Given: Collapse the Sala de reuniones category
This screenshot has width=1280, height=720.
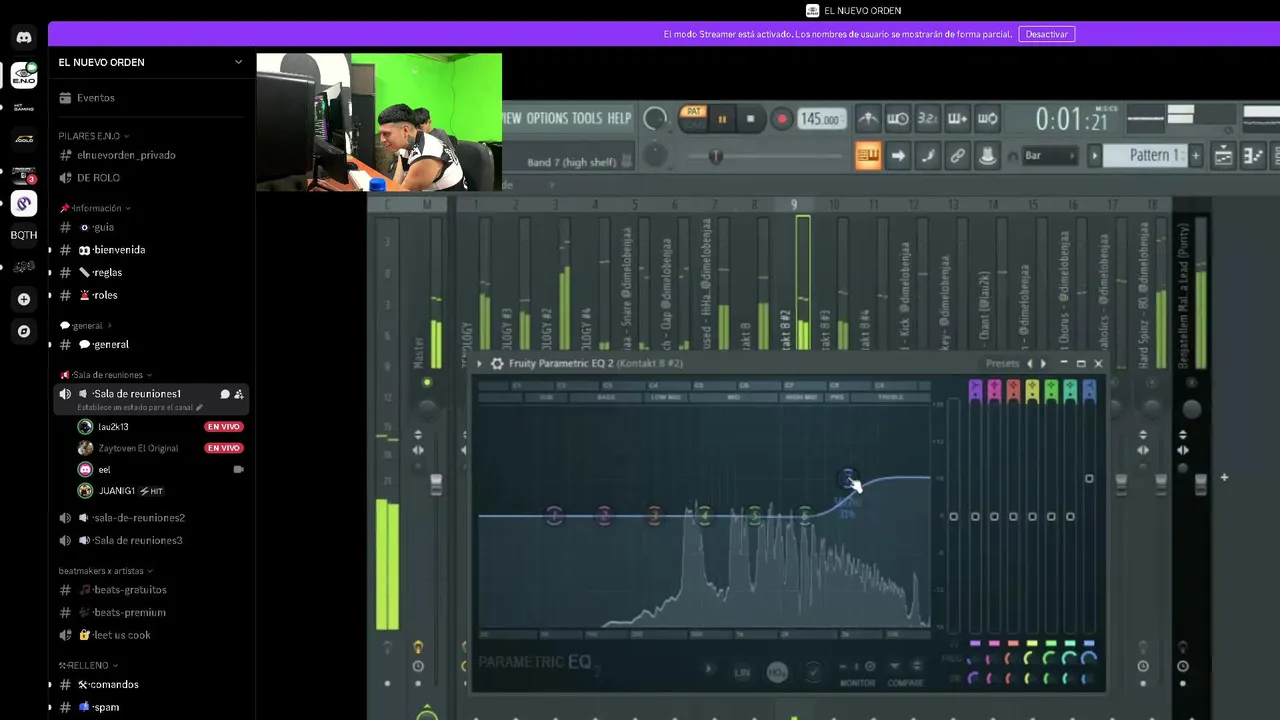Looking at the screenshot, I should [107, 375].
